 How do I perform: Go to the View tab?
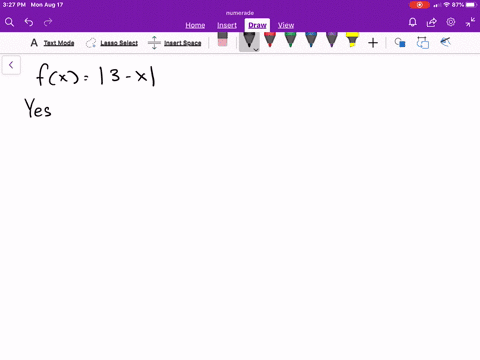pos(286,25)
